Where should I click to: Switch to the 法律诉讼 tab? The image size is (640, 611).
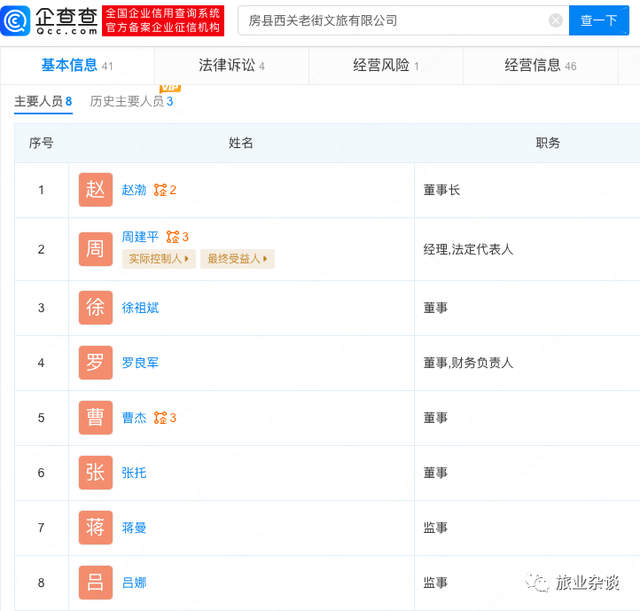pyautogui.click(x=231, y=66)
